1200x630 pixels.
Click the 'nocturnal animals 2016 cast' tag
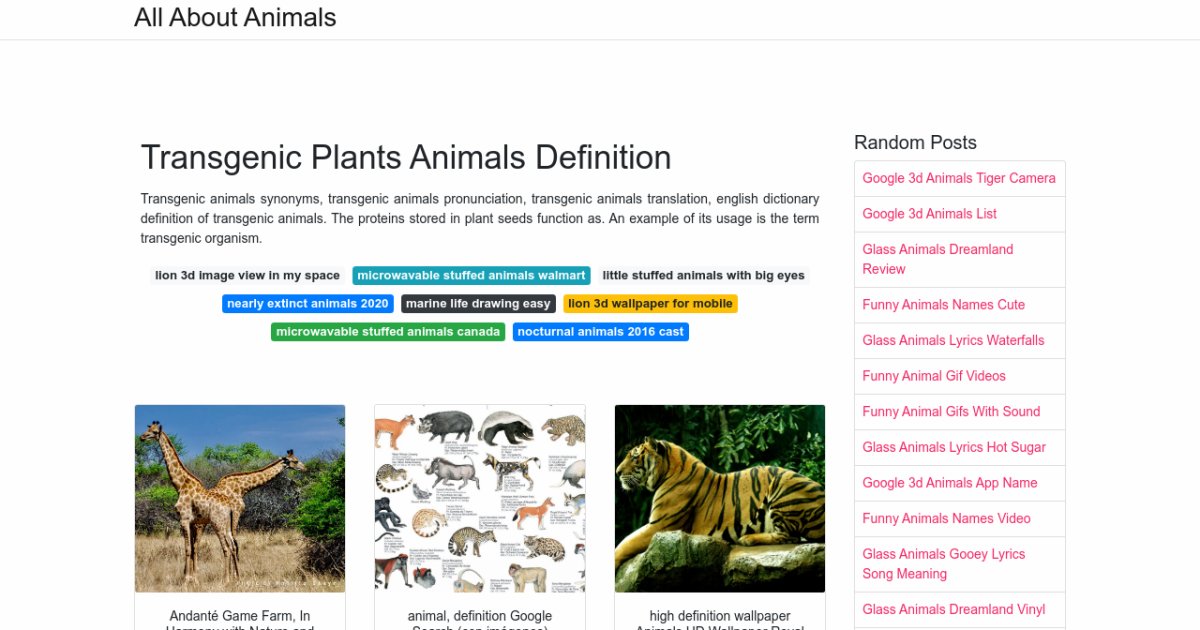pos(600,332)
